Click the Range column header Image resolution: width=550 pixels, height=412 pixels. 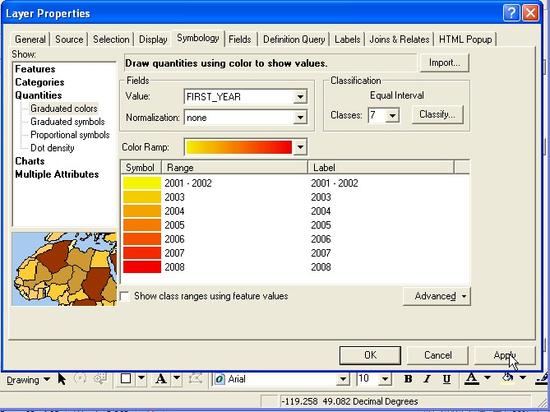tap(234, 168)
